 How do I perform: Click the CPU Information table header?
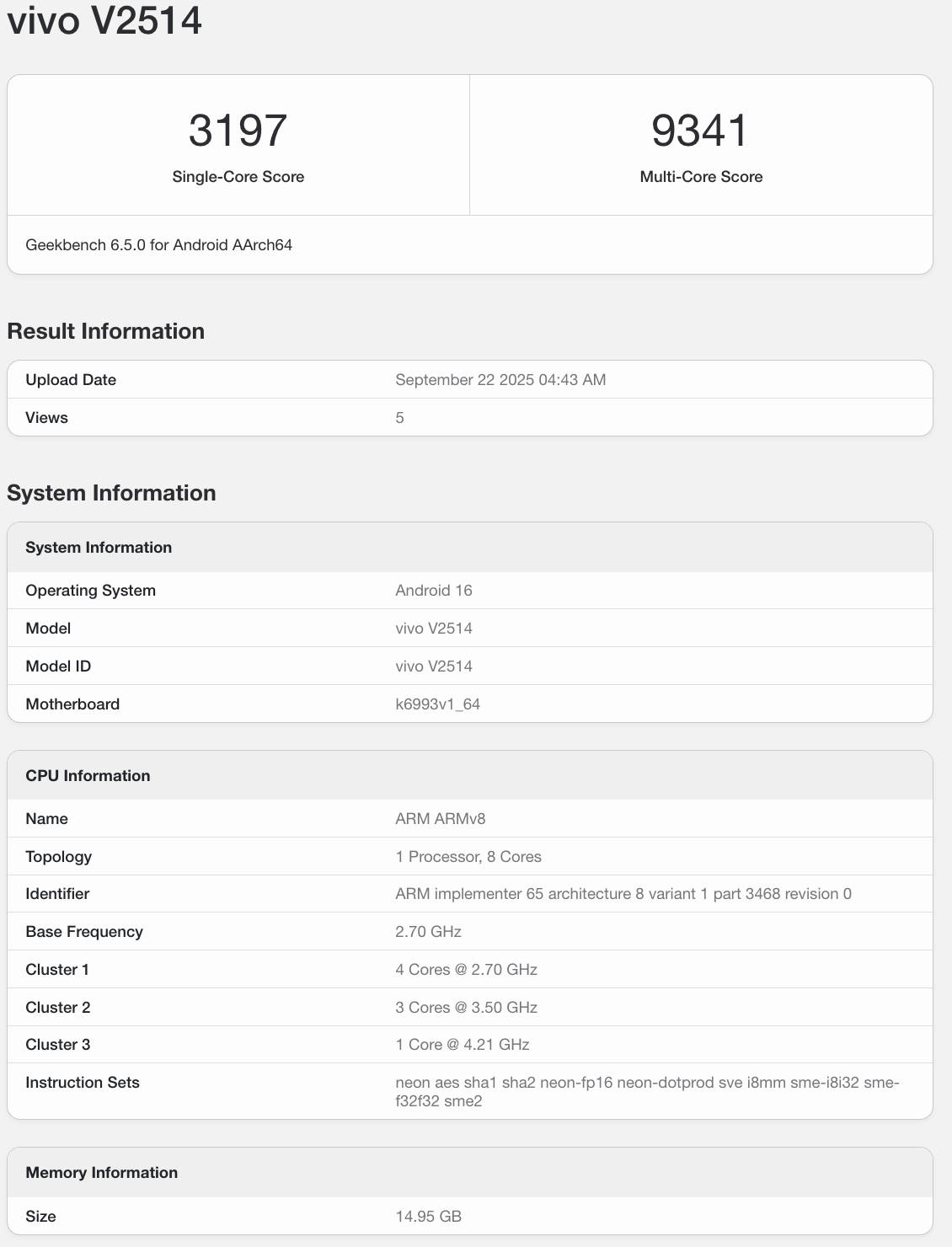point(88,776)
